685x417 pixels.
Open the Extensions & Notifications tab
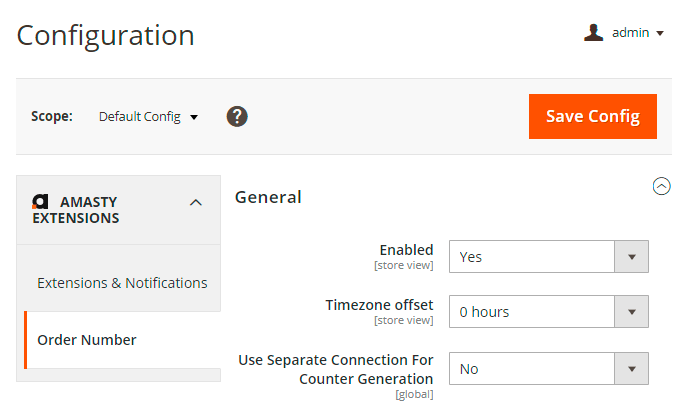tap(122, 283)
